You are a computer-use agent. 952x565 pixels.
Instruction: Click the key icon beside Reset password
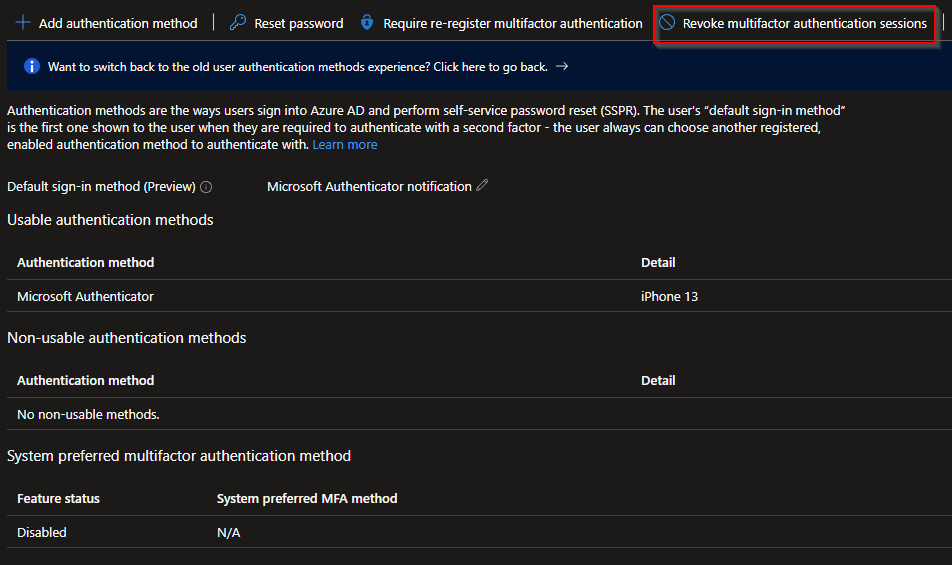[x=237, y=23]
